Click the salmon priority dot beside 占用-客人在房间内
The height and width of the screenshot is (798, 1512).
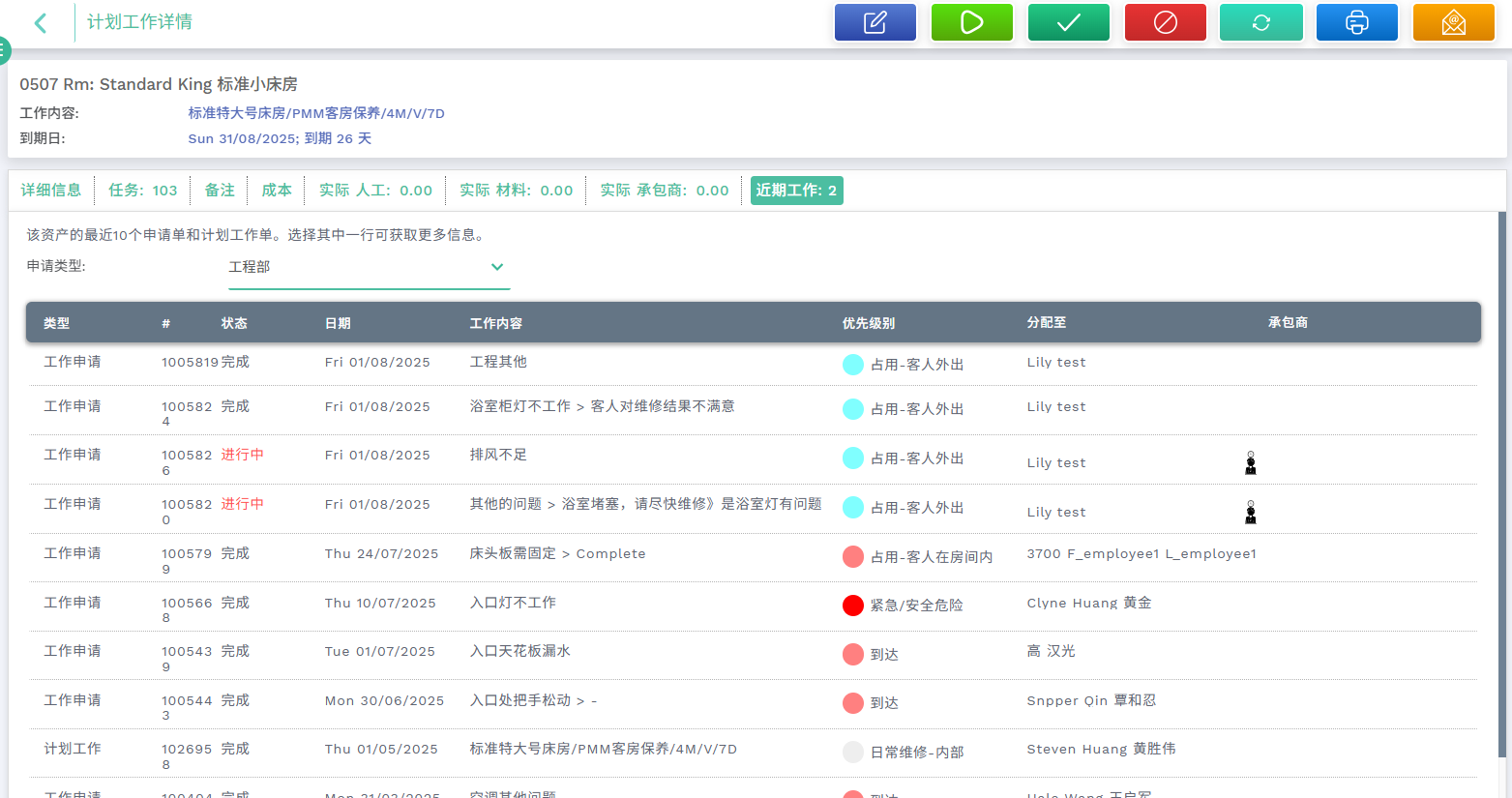click(853, 557)
